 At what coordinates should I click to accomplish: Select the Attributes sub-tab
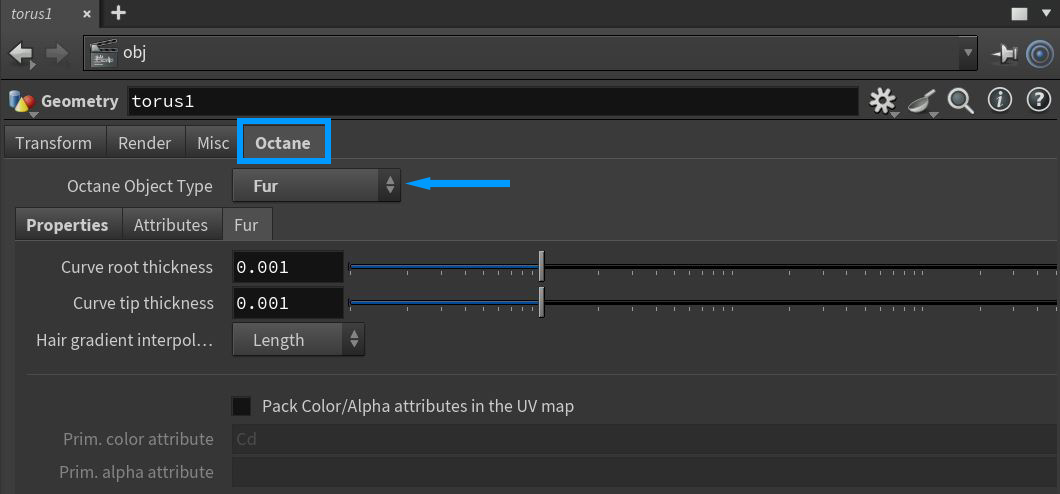pyautogui.click(x=171, y=225)
